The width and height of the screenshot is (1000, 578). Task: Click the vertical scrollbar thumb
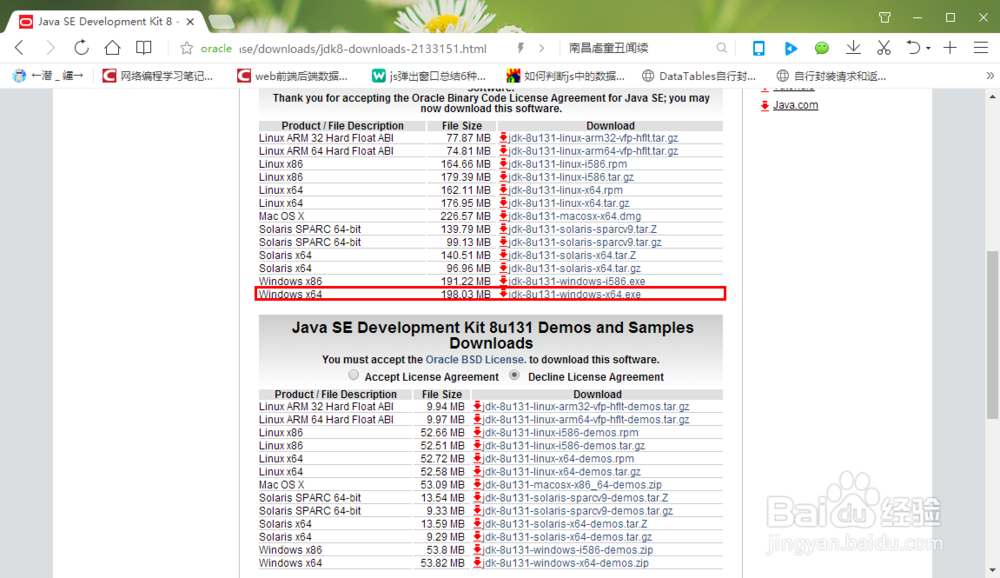[992, 335]
